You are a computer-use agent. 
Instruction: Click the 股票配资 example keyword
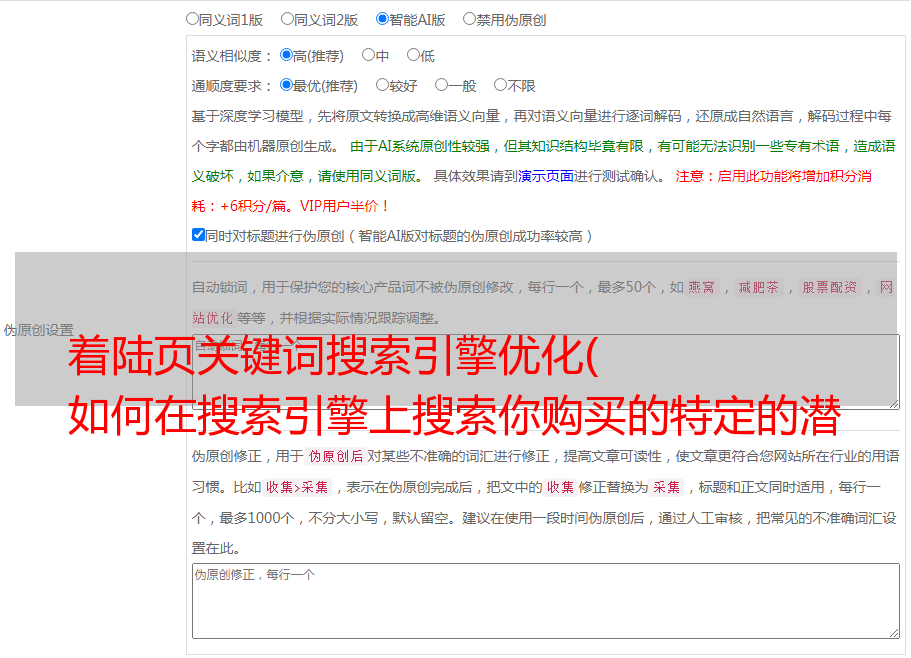pos(829,287)
